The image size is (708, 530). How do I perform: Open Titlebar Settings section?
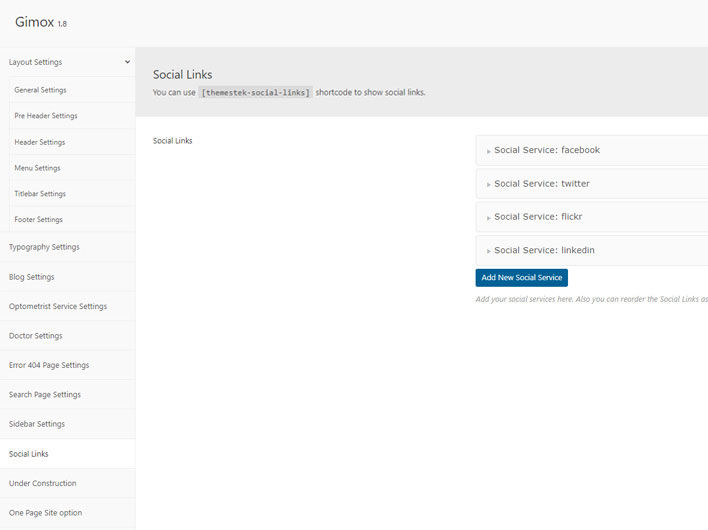(x=40, y=194)
